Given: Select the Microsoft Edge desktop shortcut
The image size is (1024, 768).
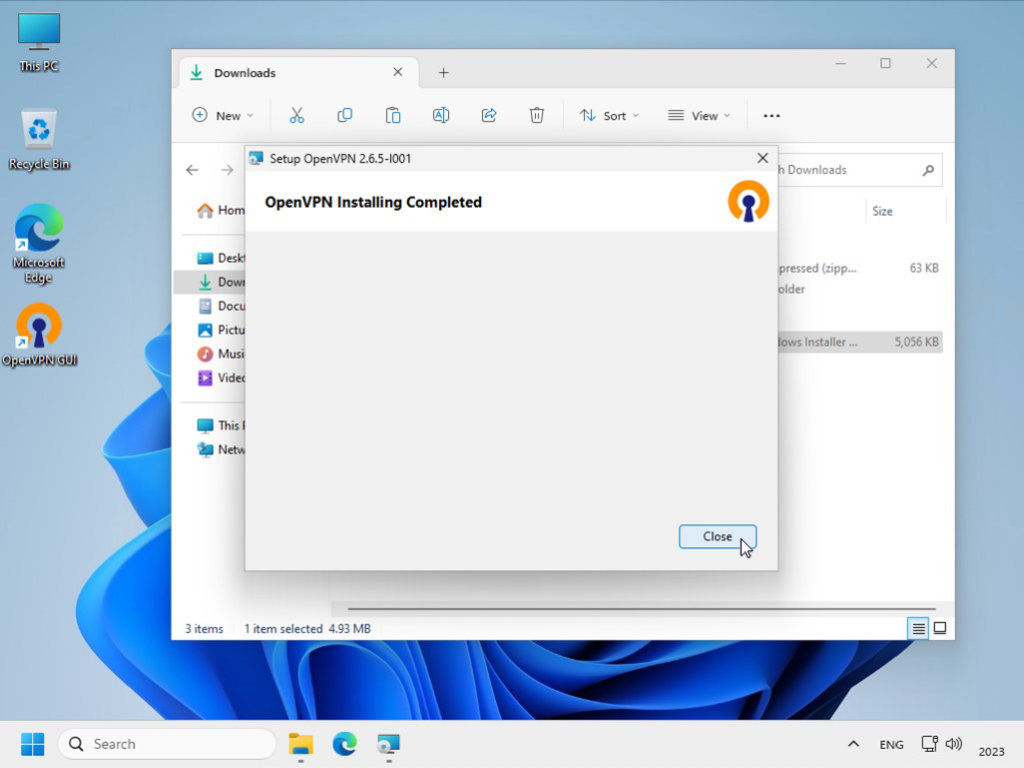Looking at the screenshot, I should point(39,244).
